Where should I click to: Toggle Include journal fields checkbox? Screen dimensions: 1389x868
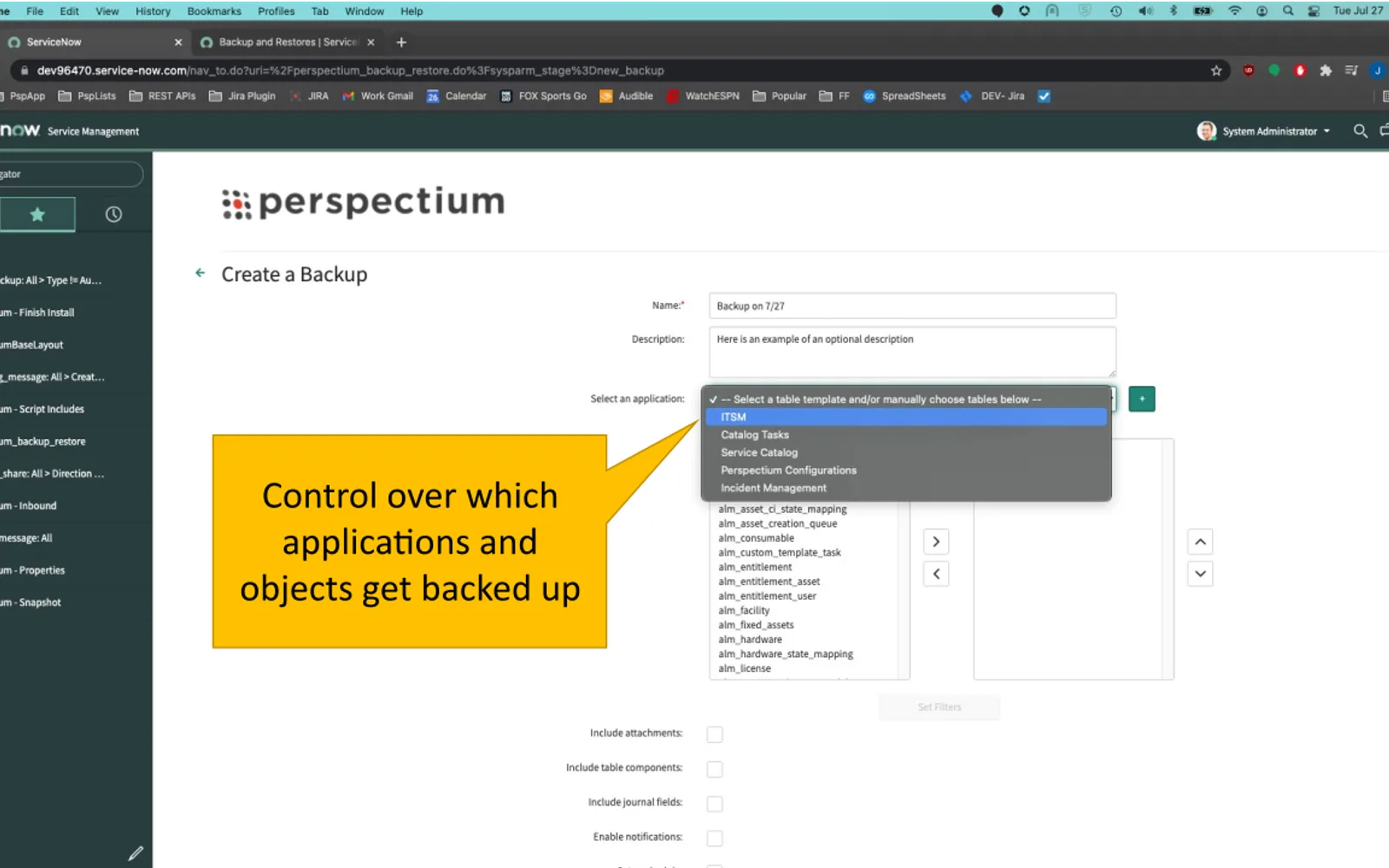(714, 804)
